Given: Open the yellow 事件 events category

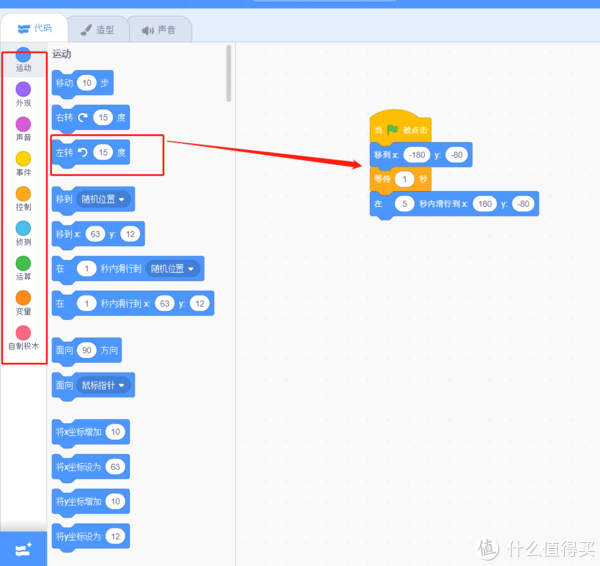Looking at the screenshot, I should click(x=23, y=159).
